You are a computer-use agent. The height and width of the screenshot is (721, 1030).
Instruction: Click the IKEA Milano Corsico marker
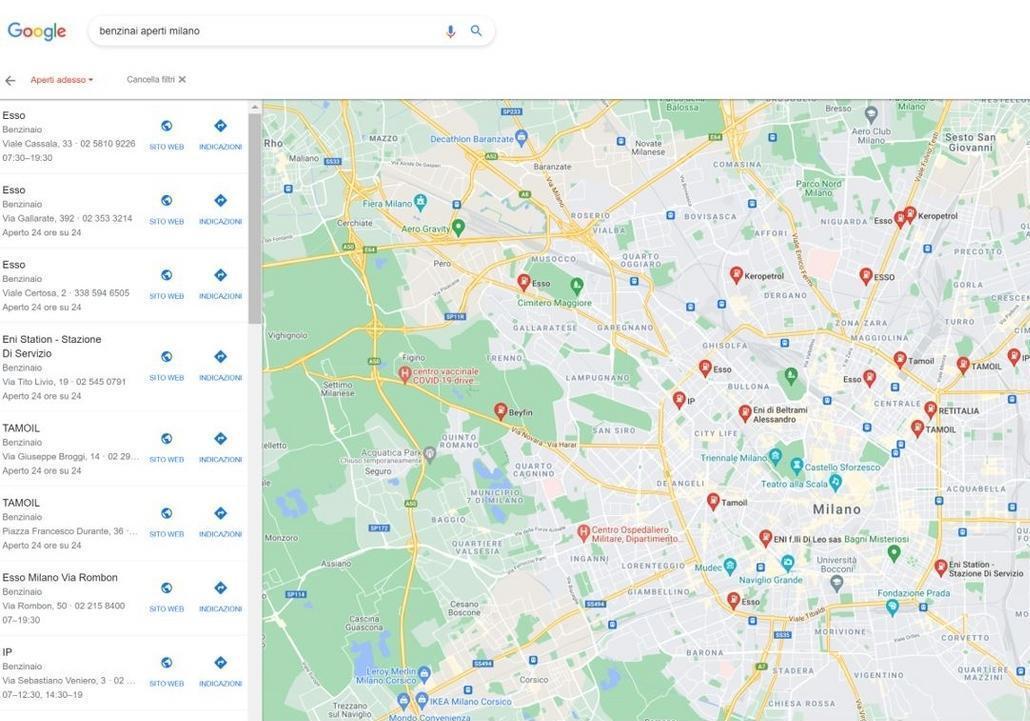(x=422, y=700)
